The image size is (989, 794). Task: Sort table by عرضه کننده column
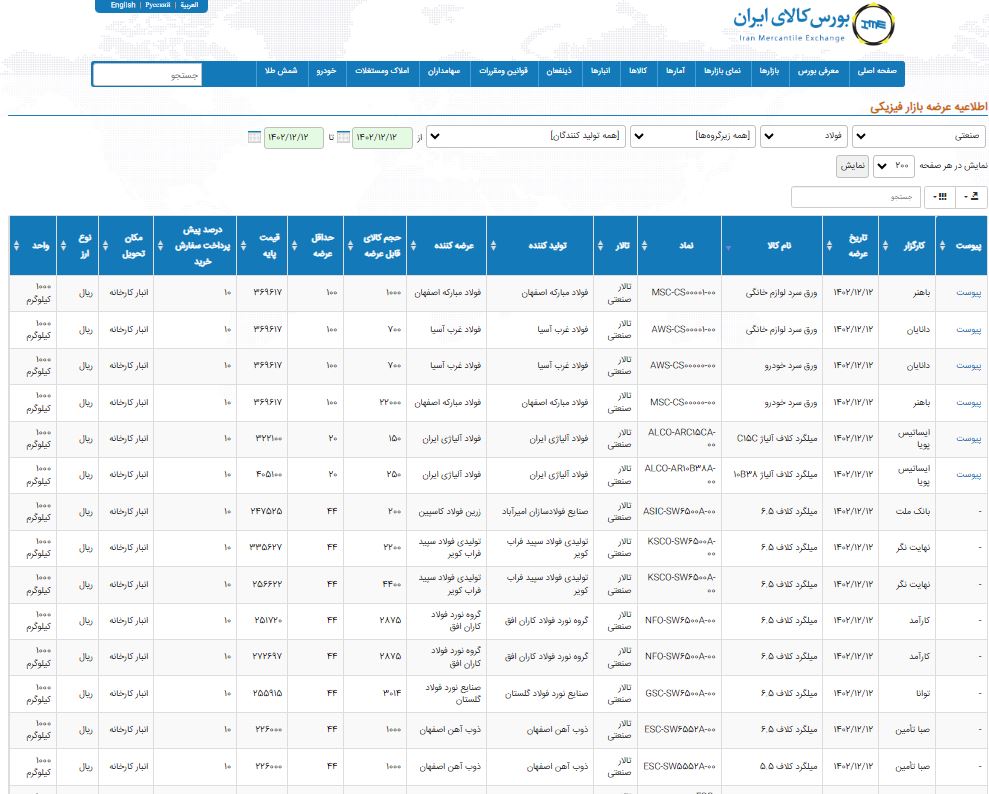coord(413,245)
